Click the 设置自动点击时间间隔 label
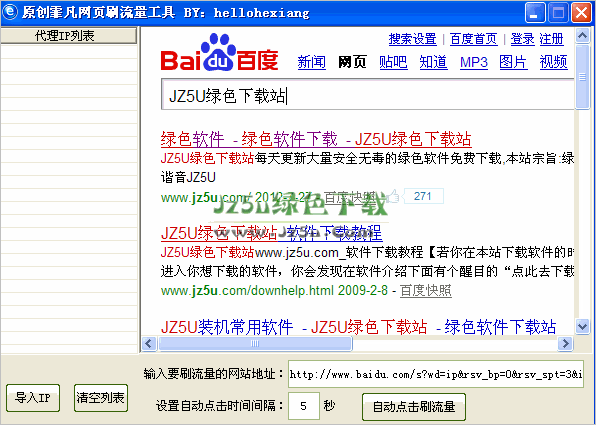Viewport: 596px width, 425px height. [220, 406]
